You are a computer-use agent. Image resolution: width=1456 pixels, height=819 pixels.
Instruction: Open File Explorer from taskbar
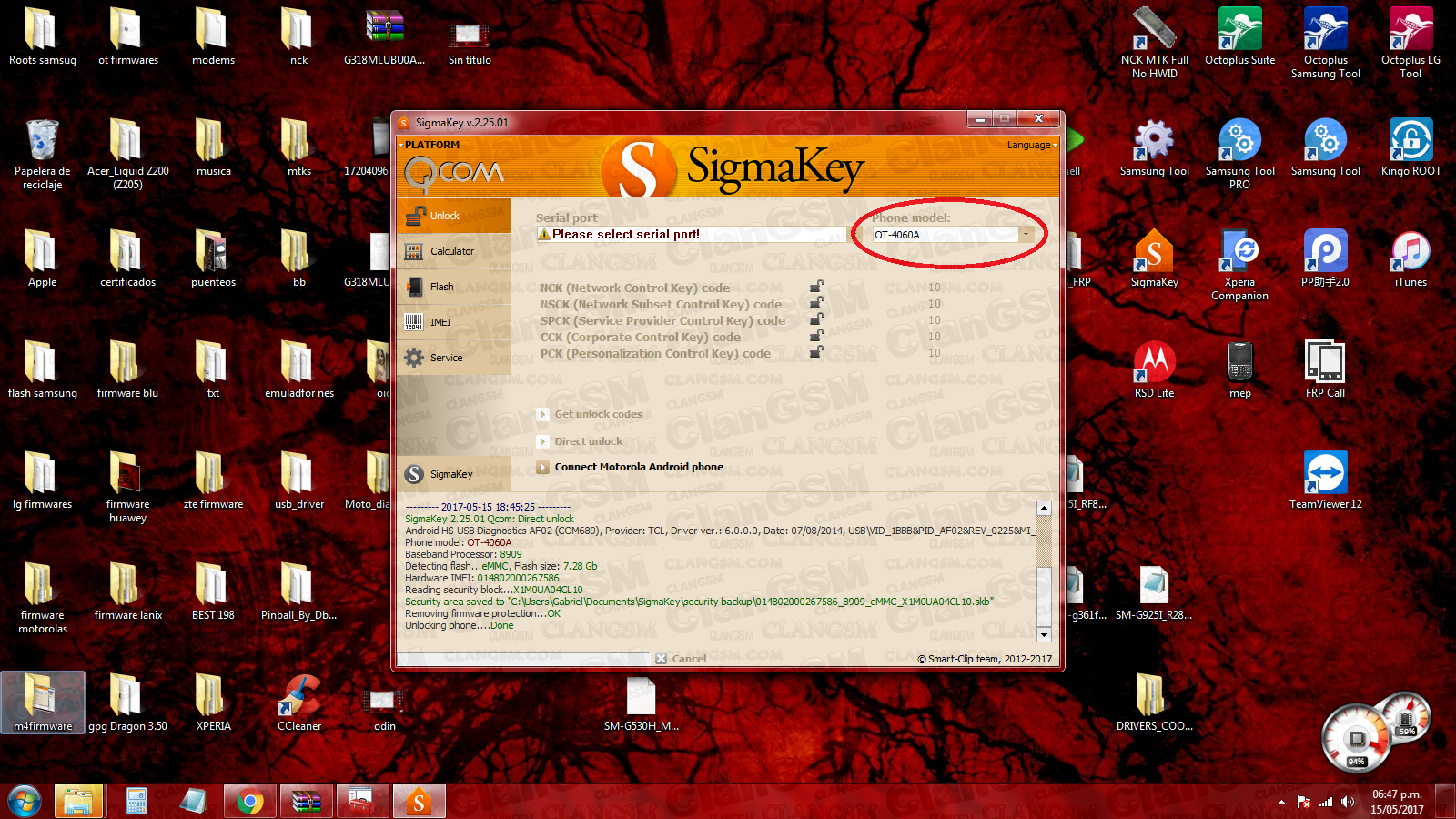tap(78, 802)
